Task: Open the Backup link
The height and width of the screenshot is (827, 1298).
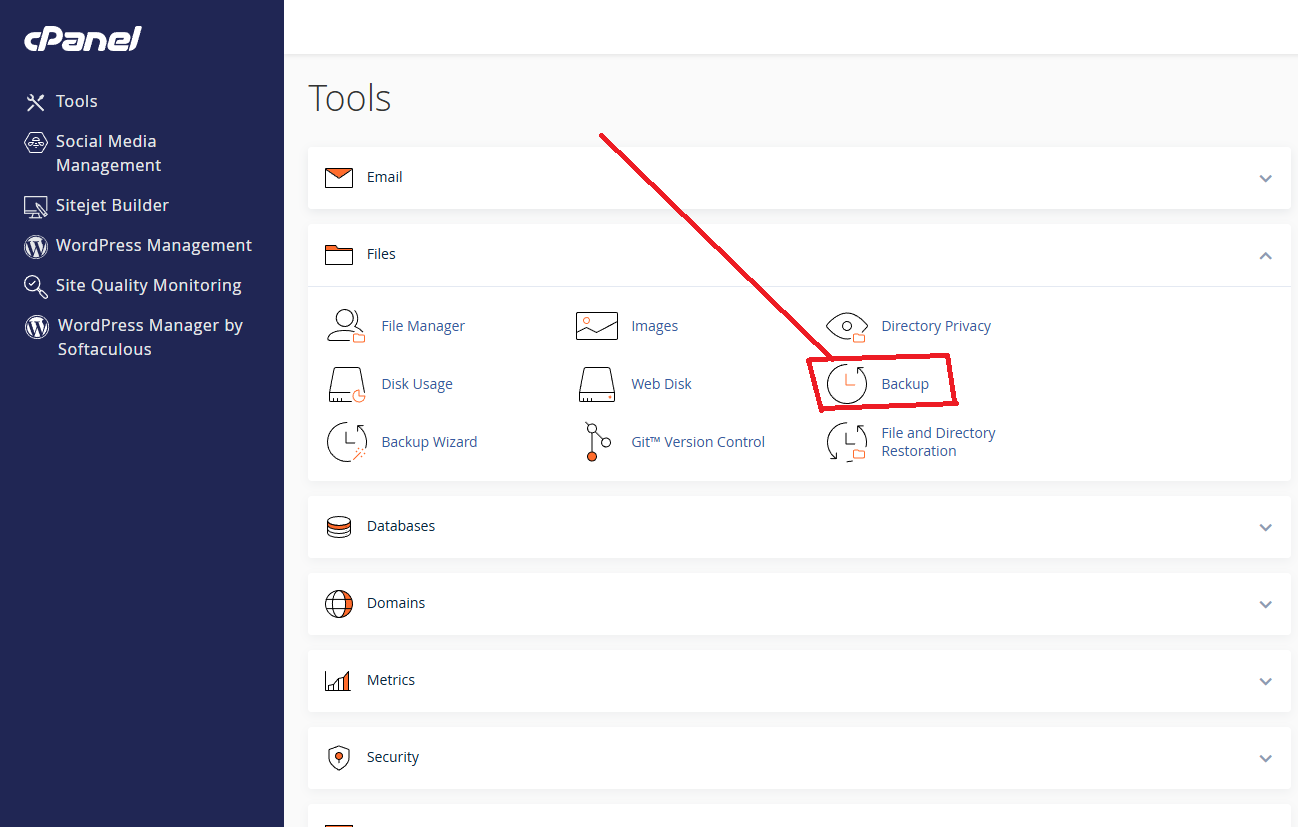Action: pyautogui.click(x=905, y=384)
